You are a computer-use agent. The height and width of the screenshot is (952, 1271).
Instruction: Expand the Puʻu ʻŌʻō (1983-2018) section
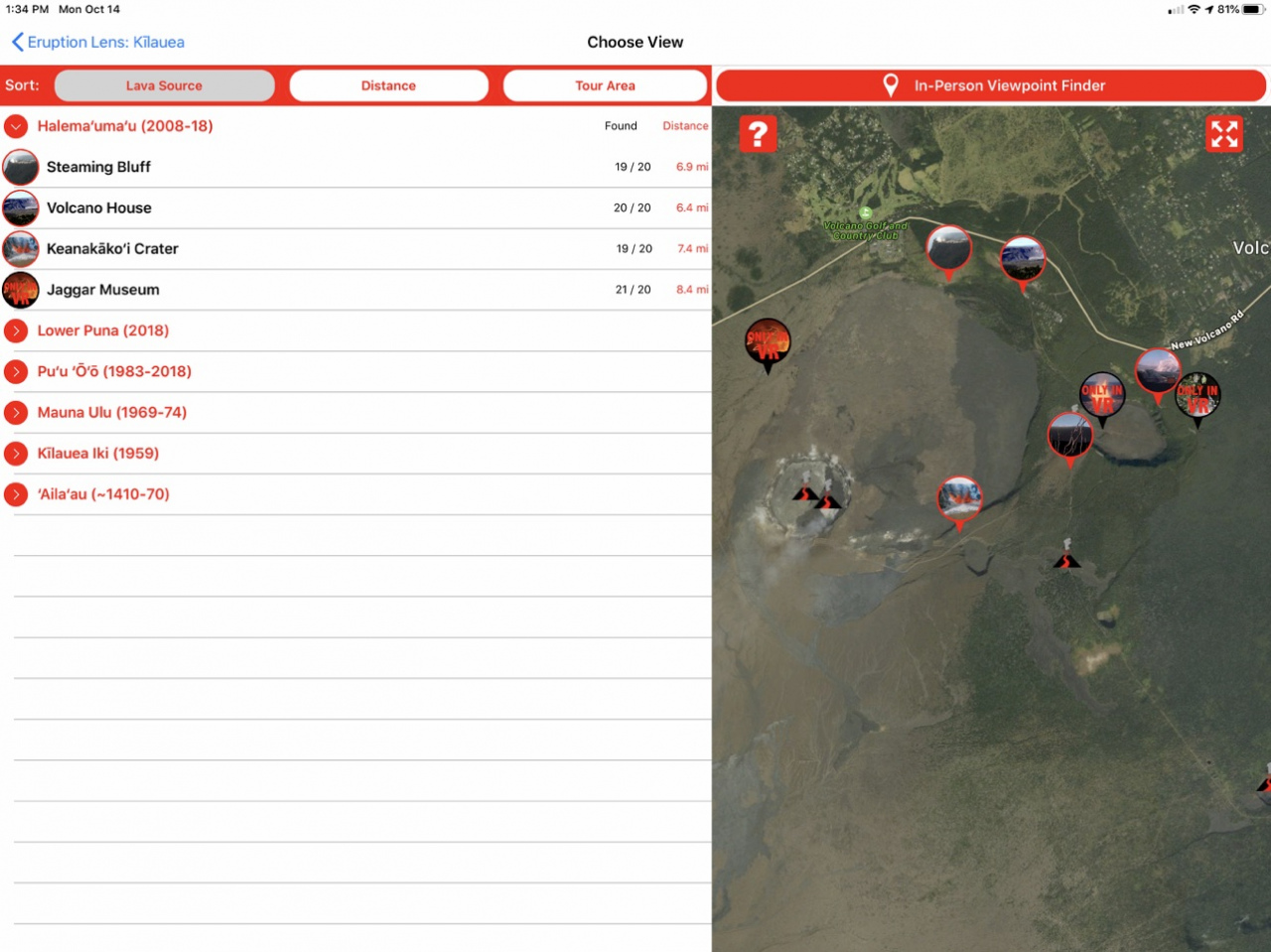pyautogui.click(x=16, y=371)
